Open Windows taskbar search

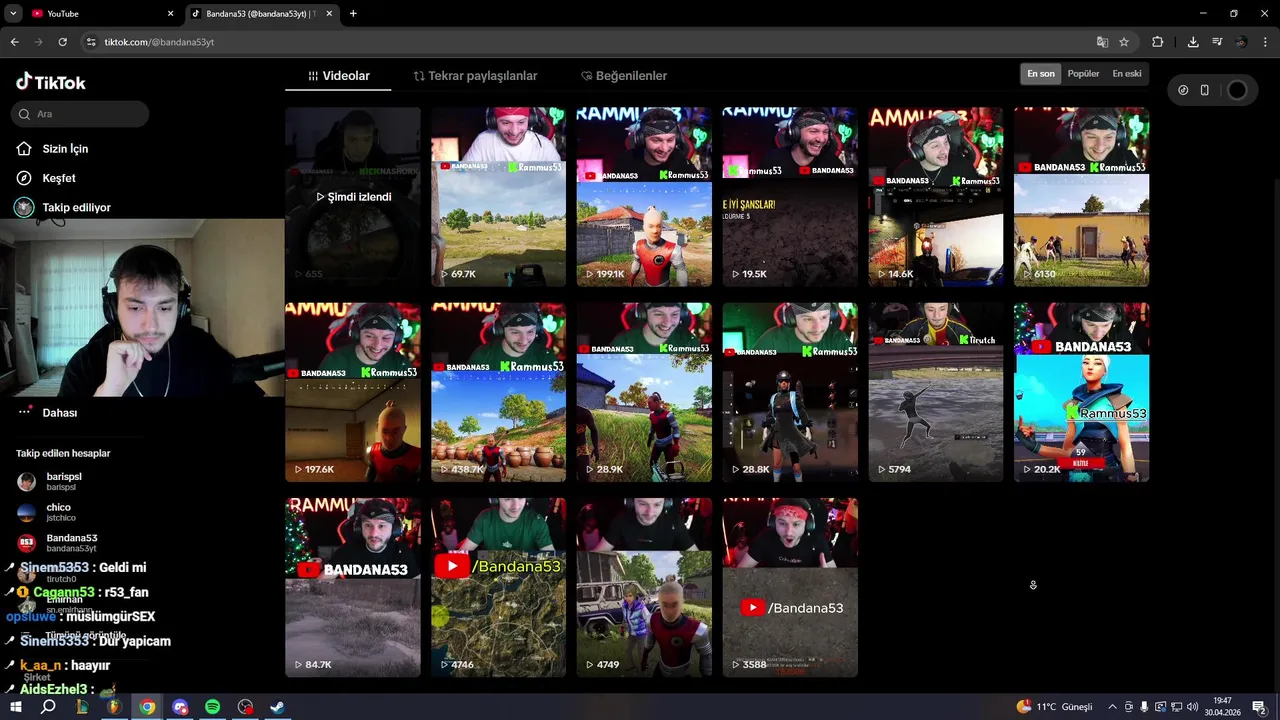click(x=48, y=707)
